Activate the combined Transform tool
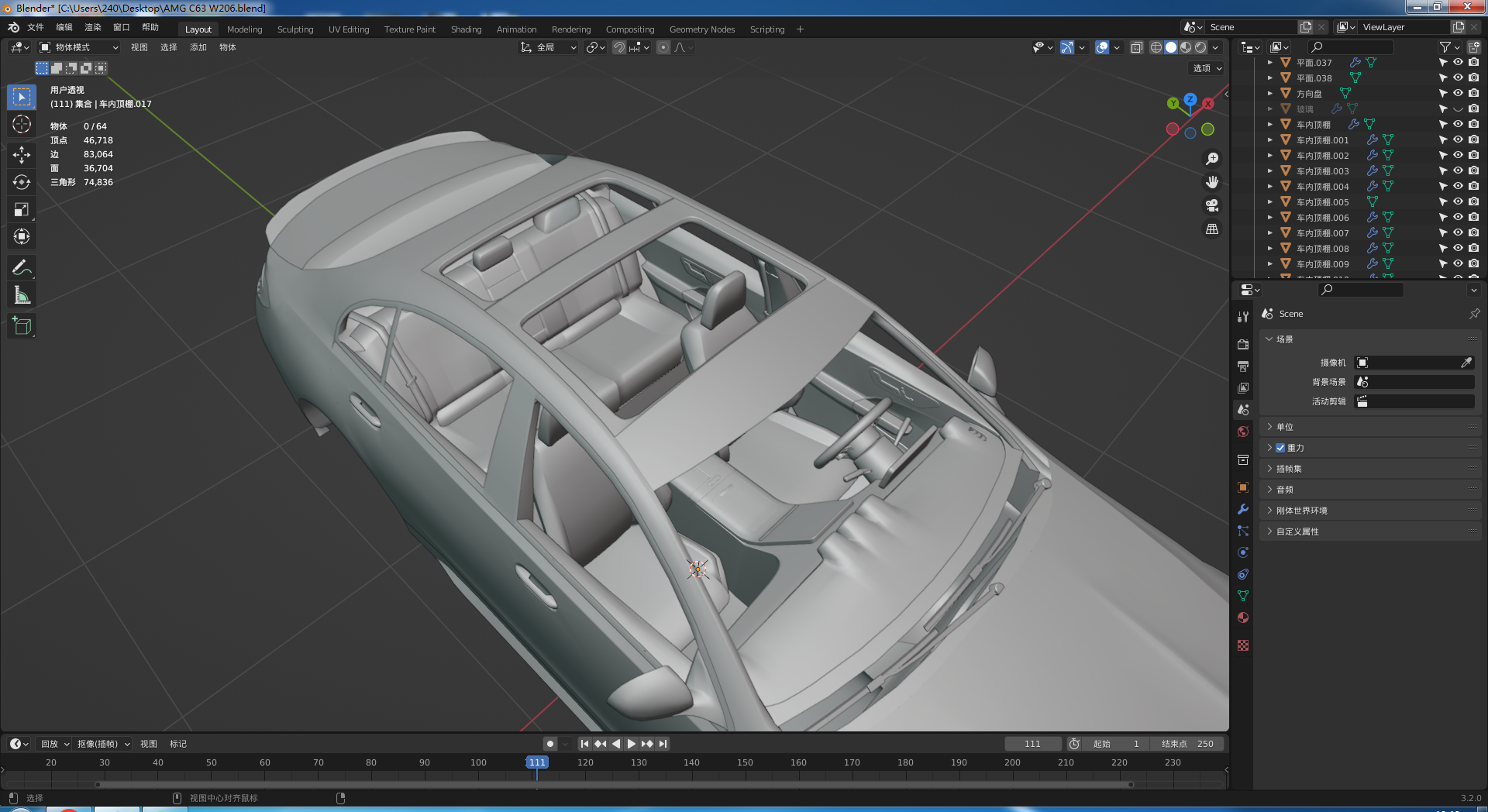This screenshot has width=1488, height=812. click(x=22, y=236)
